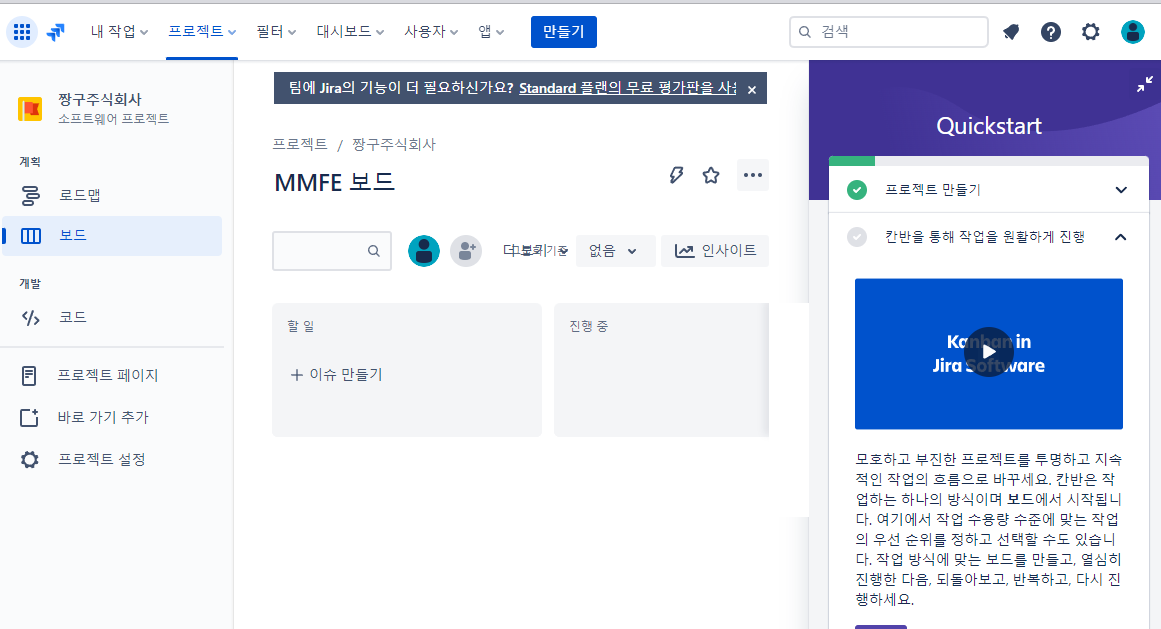The image size is (1161, 629).
Task: Open the Atlassian app switcher grid
Action: (21, 31)
